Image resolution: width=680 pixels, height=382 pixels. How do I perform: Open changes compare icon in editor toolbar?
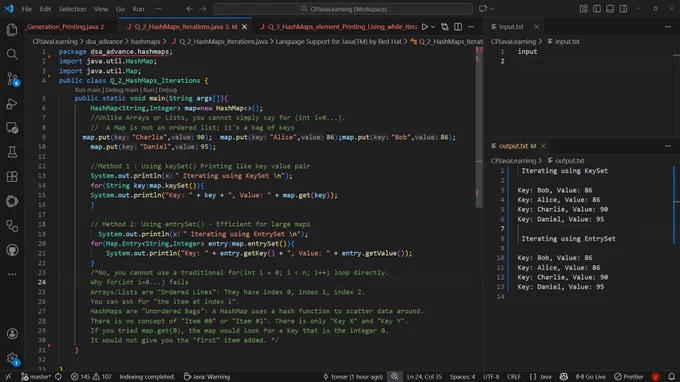[445, 27]
